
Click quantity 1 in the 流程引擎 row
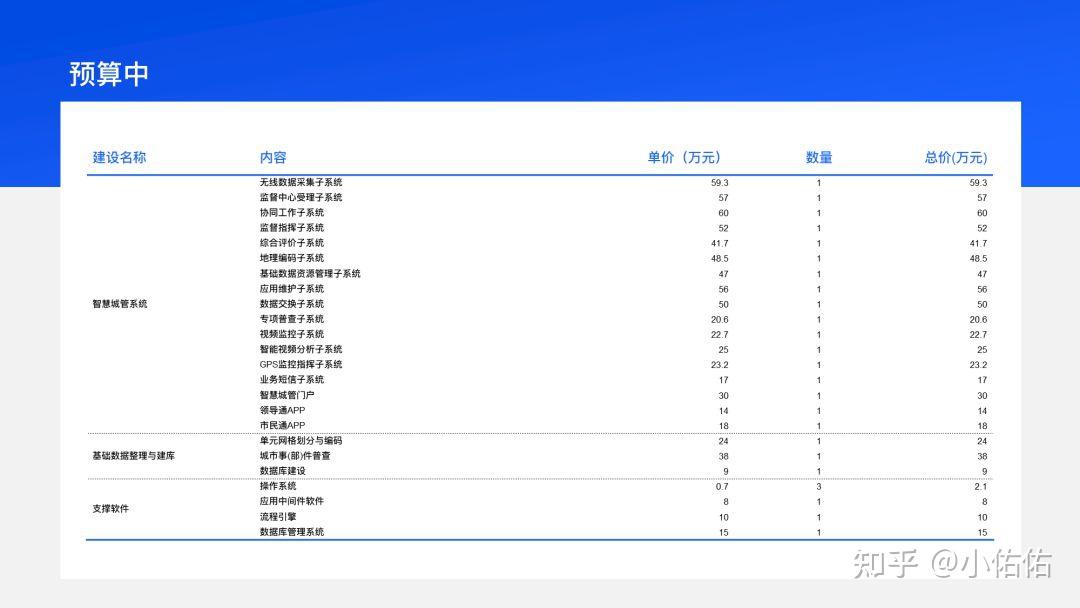[819, 518]
